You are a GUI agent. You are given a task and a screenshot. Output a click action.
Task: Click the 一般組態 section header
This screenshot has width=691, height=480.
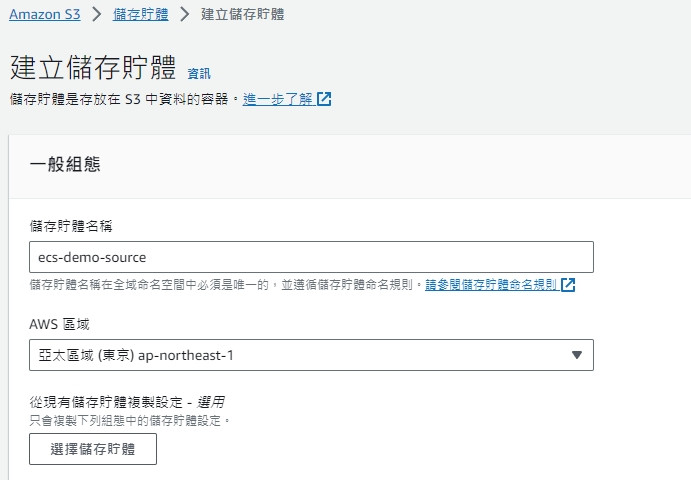pyautogui.click(x=65, y=164)
